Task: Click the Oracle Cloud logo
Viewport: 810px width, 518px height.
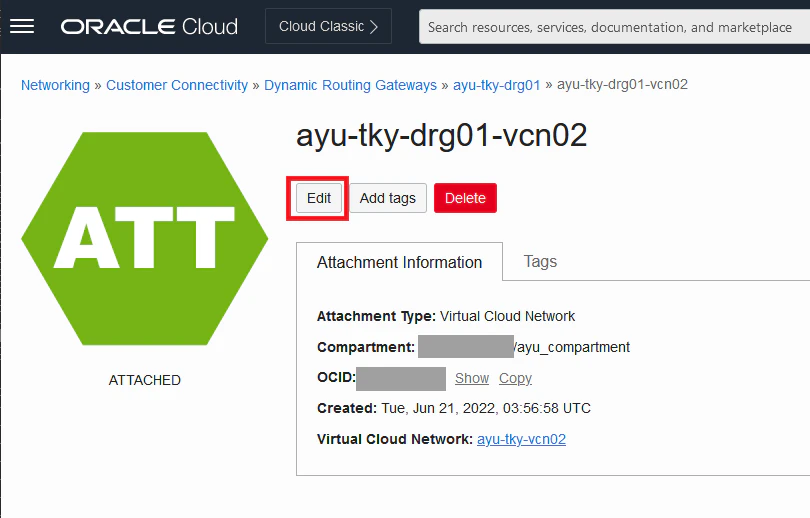Action: point(149,26)
